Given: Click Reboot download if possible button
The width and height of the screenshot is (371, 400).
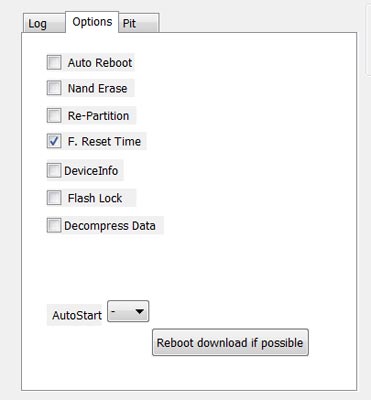Looking at the screenshot, I should tap(230, 343).
